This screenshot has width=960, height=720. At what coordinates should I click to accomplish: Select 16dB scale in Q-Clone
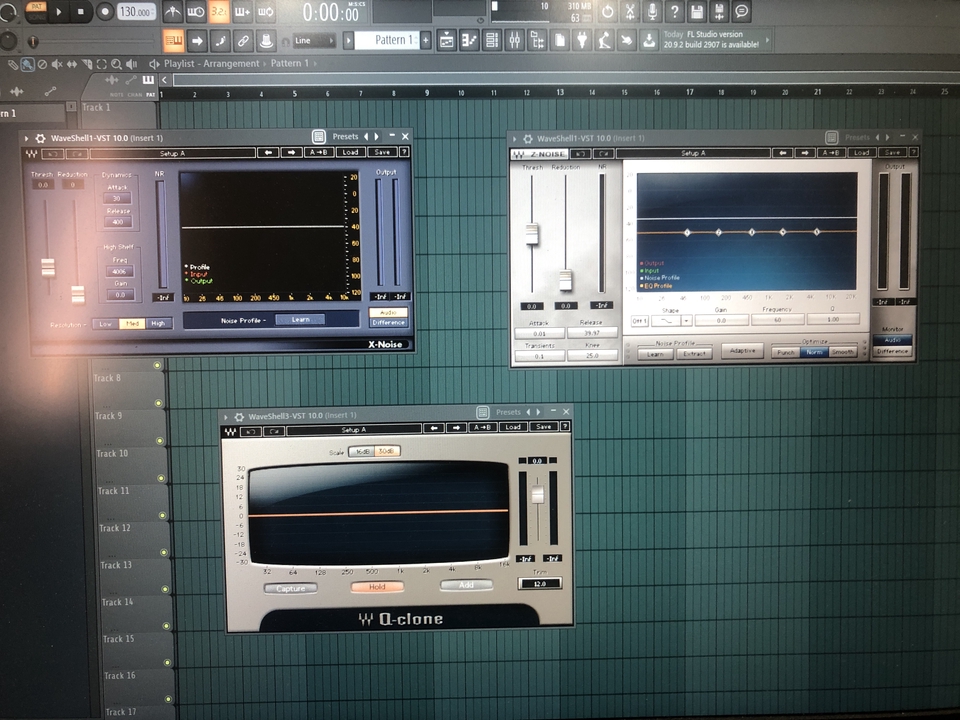point(362,452)
